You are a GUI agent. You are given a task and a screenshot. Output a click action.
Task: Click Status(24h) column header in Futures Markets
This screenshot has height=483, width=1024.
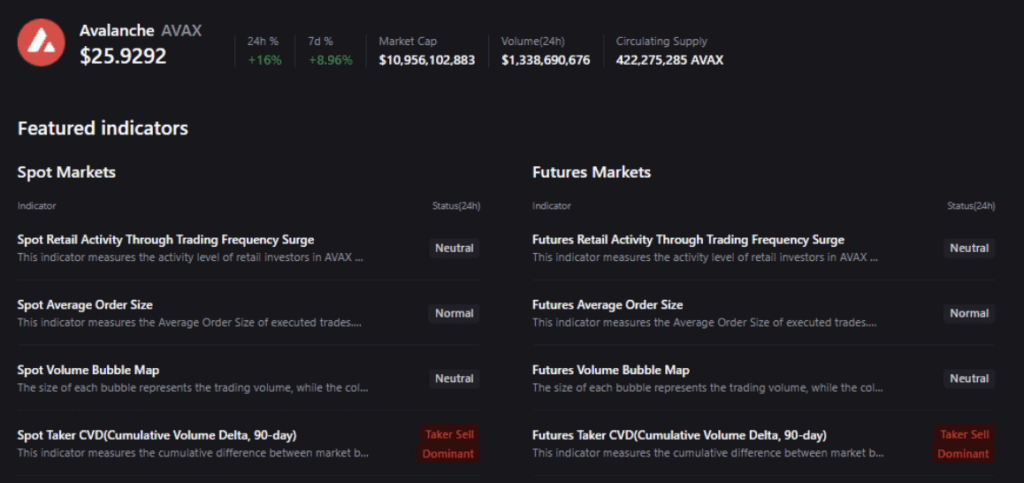(971, 206)
